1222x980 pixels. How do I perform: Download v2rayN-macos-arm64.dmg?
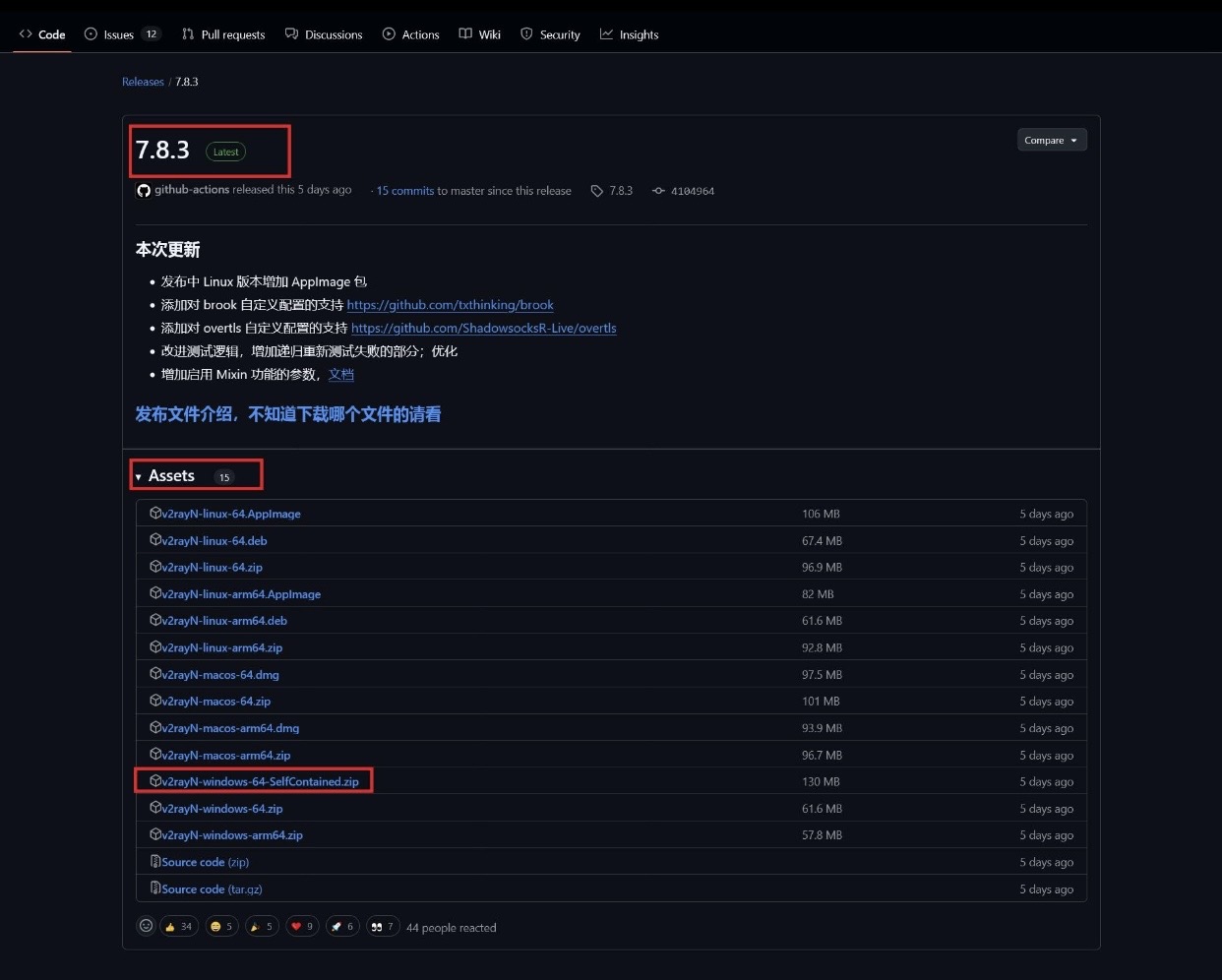(x=230, y=728)
